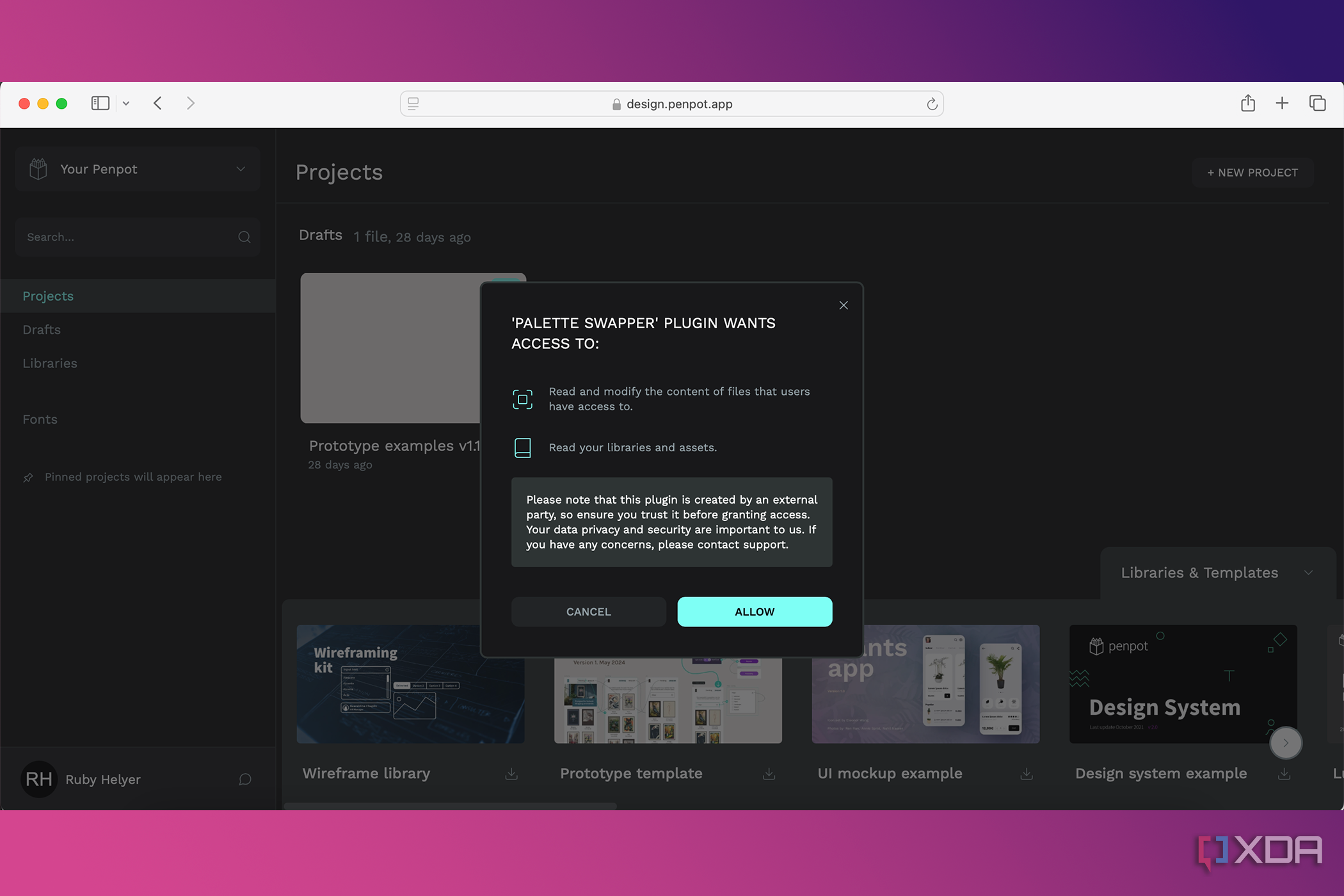
Task: Cancel the Palette Swapper permission request
Action: (588, 612)
